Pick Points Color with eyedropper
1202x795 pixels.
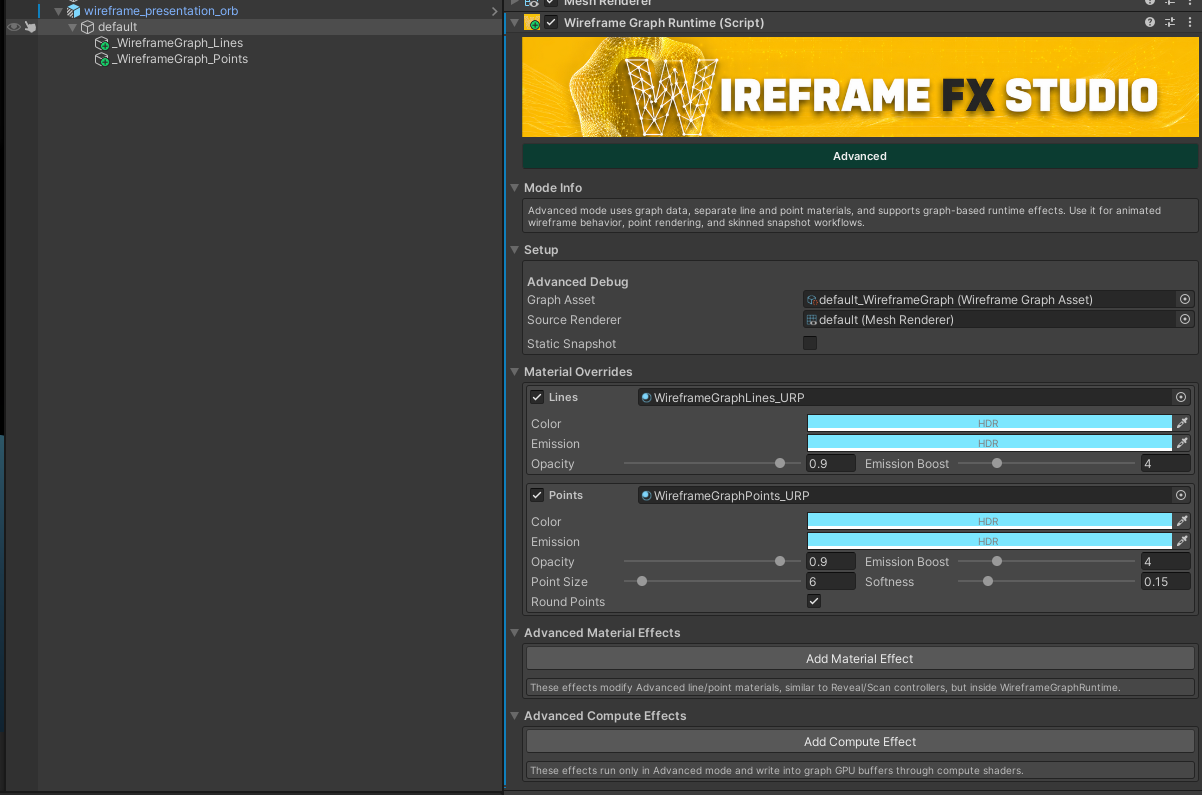point(1182,521)
